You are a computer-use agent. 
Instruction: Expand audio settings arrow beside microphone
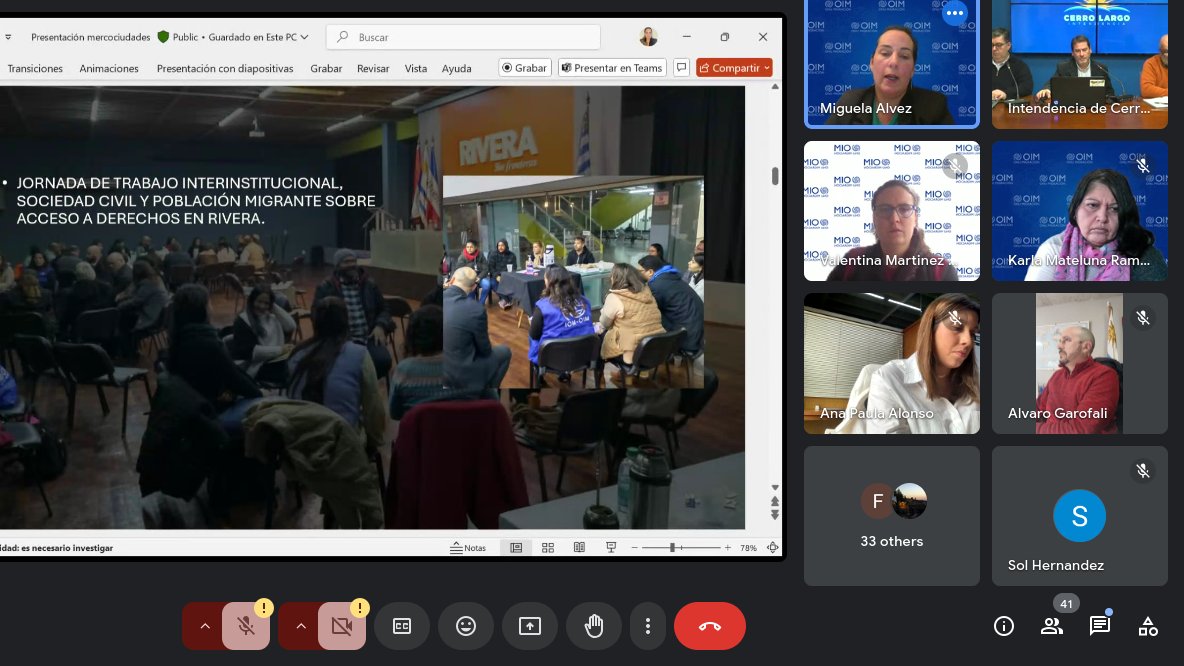(x=204, y=626)
